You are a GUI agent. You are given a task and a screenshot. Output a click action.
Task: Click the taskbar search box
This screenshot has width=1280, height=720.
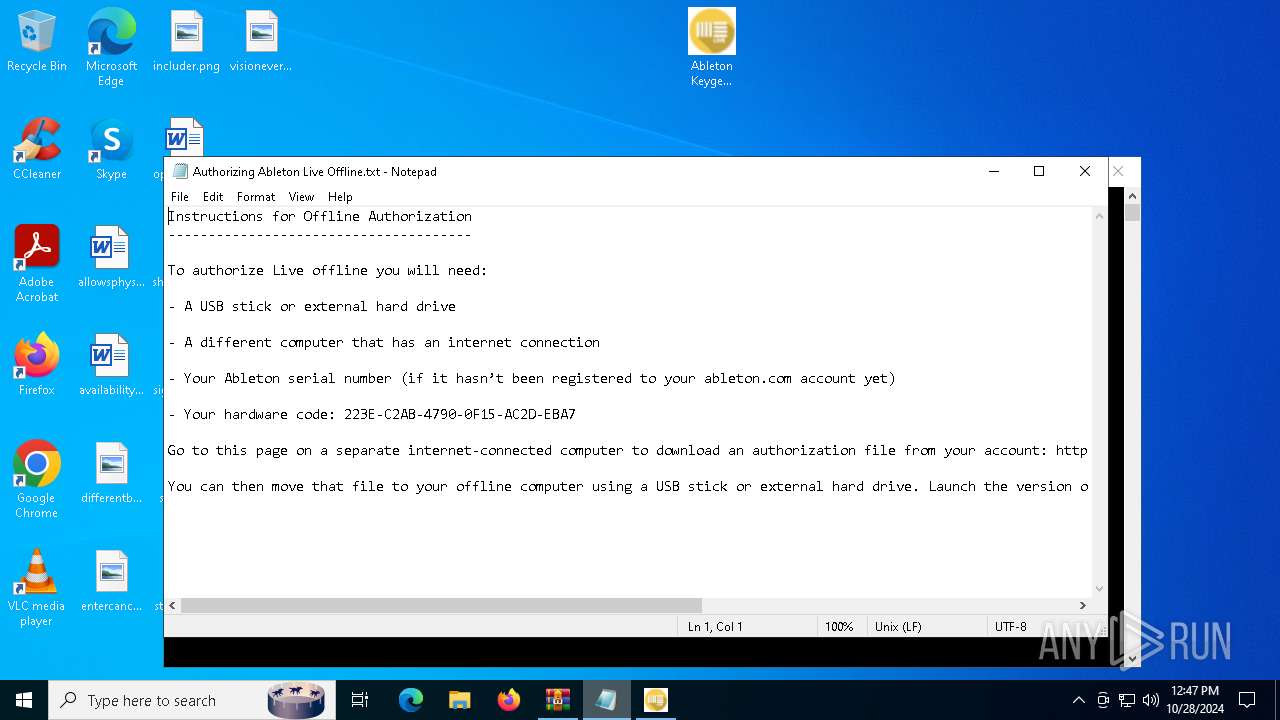[190, 700]
